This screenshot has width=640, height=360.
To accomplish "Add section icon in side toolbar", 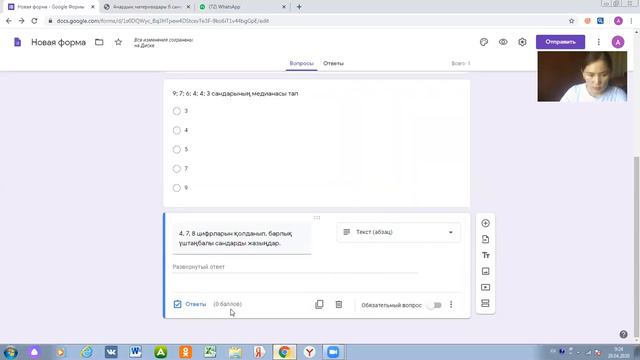I will click(485, 303).
